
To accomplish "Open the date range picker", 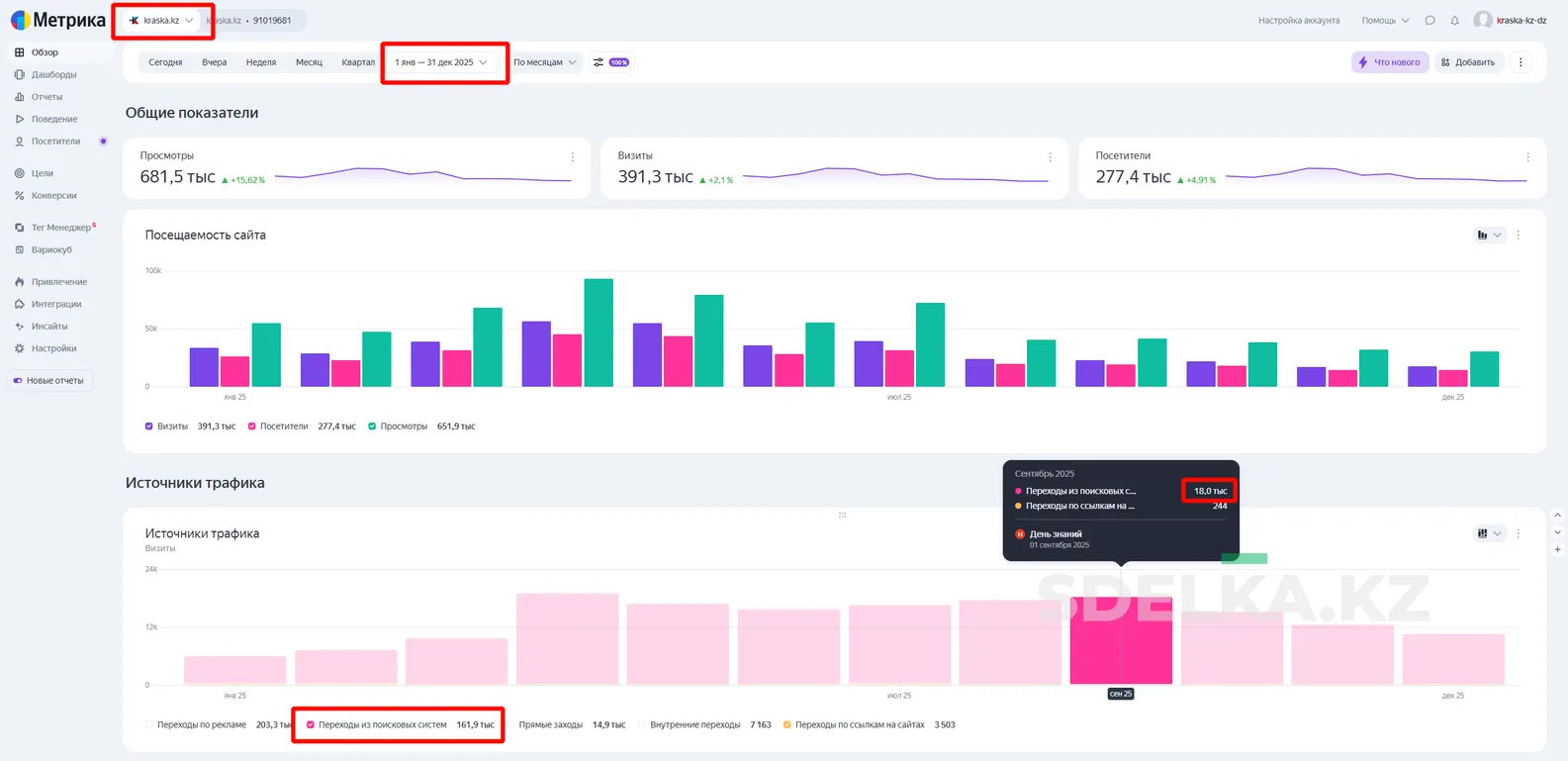I will [x=441, y=62].
